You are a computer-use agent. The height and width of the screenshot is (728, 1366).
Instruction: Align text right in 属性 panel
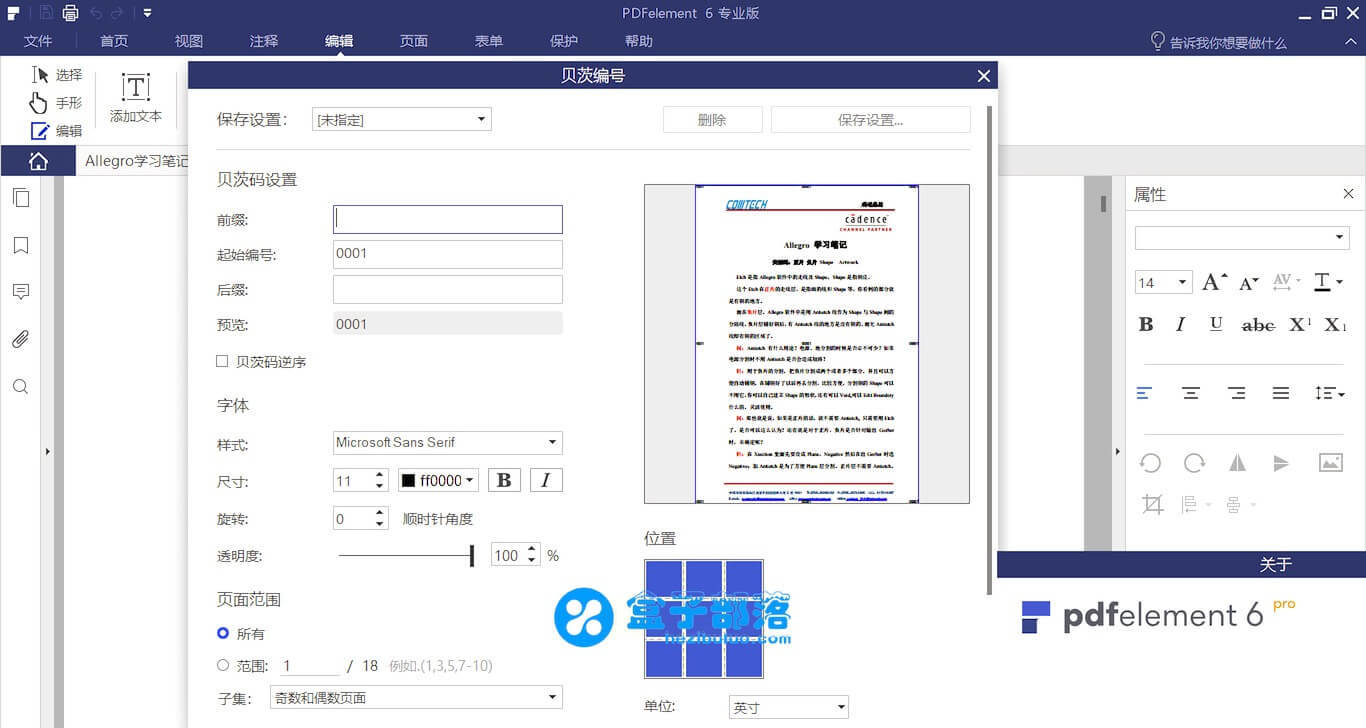pyautogui.click(x=1237, y=394)
